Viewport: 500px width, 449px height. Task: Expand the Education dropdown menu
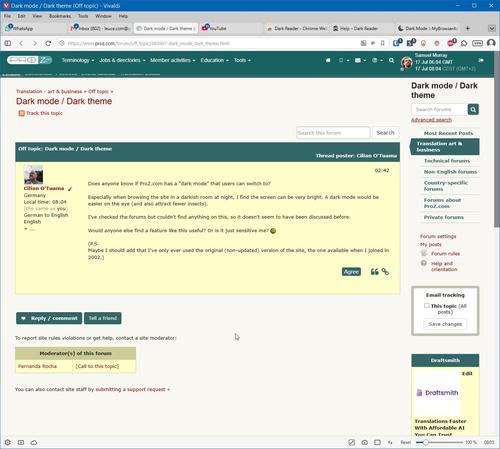coord(215,60)
